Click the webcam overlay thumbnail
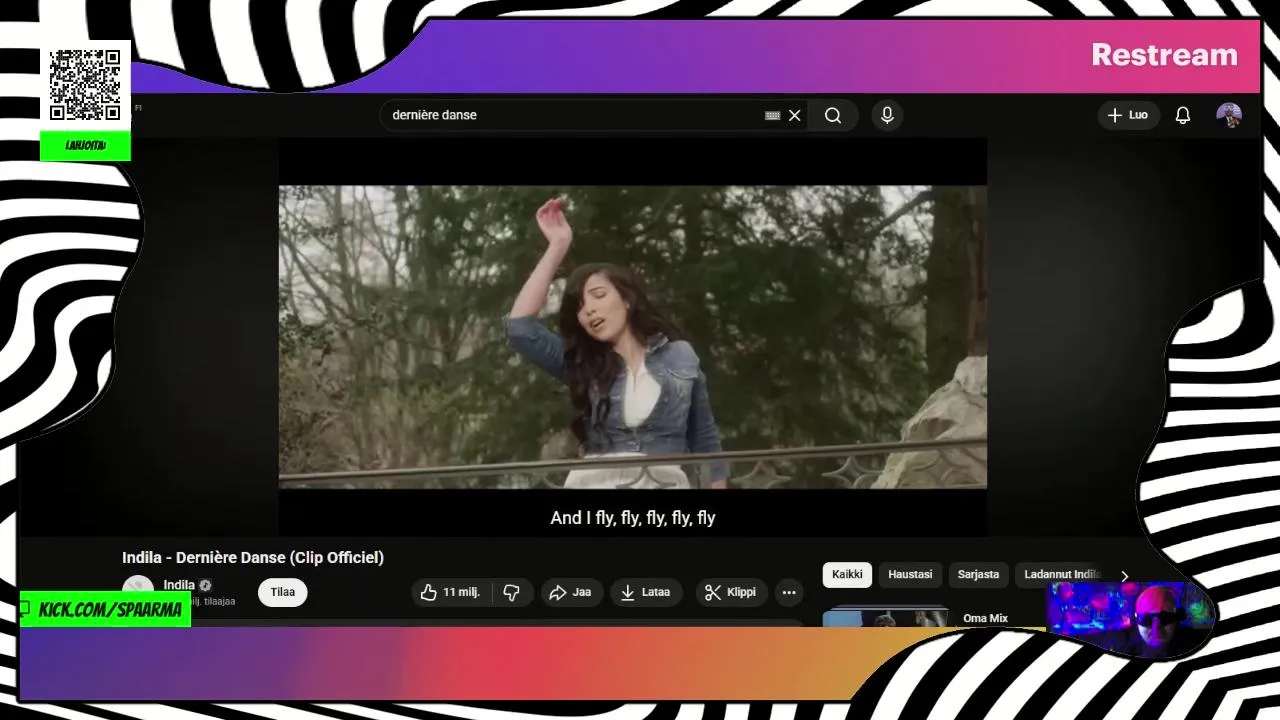The image size is (1280, 720). tap(1130, 620)
